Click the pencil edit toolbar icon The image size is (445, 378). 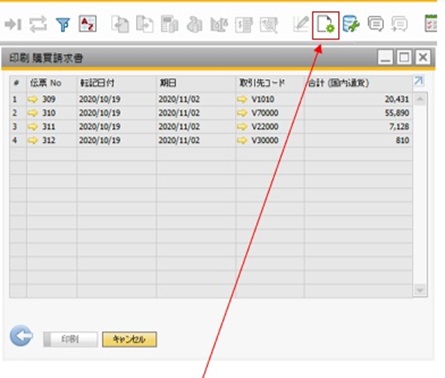(301, 24)
